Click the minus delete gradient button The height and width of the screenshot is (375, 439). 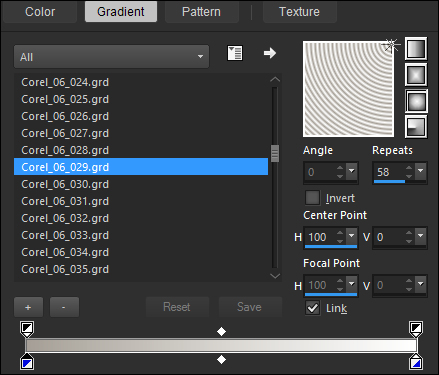coord(64,307)
